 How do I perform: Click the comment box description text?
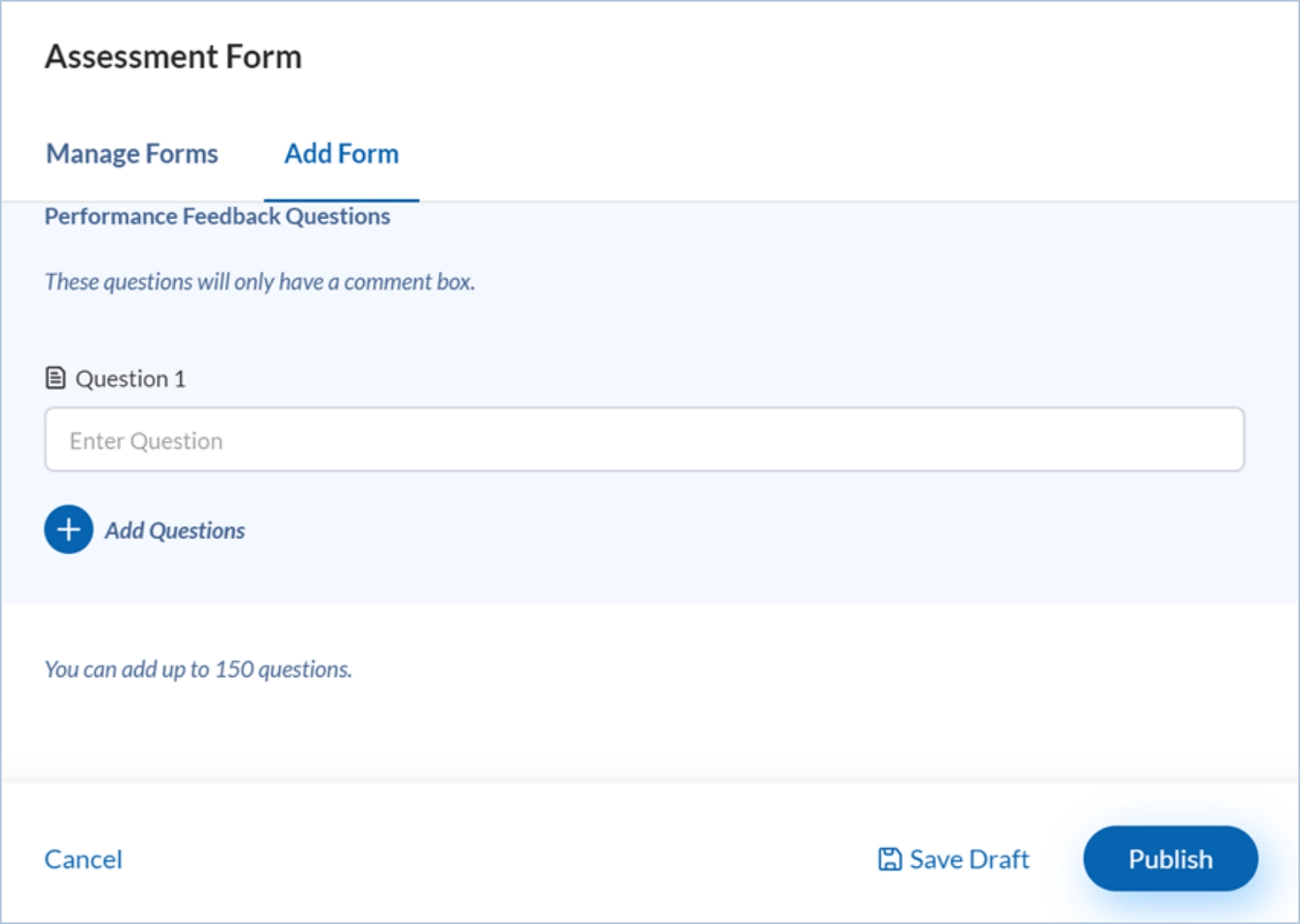(260, 282)
